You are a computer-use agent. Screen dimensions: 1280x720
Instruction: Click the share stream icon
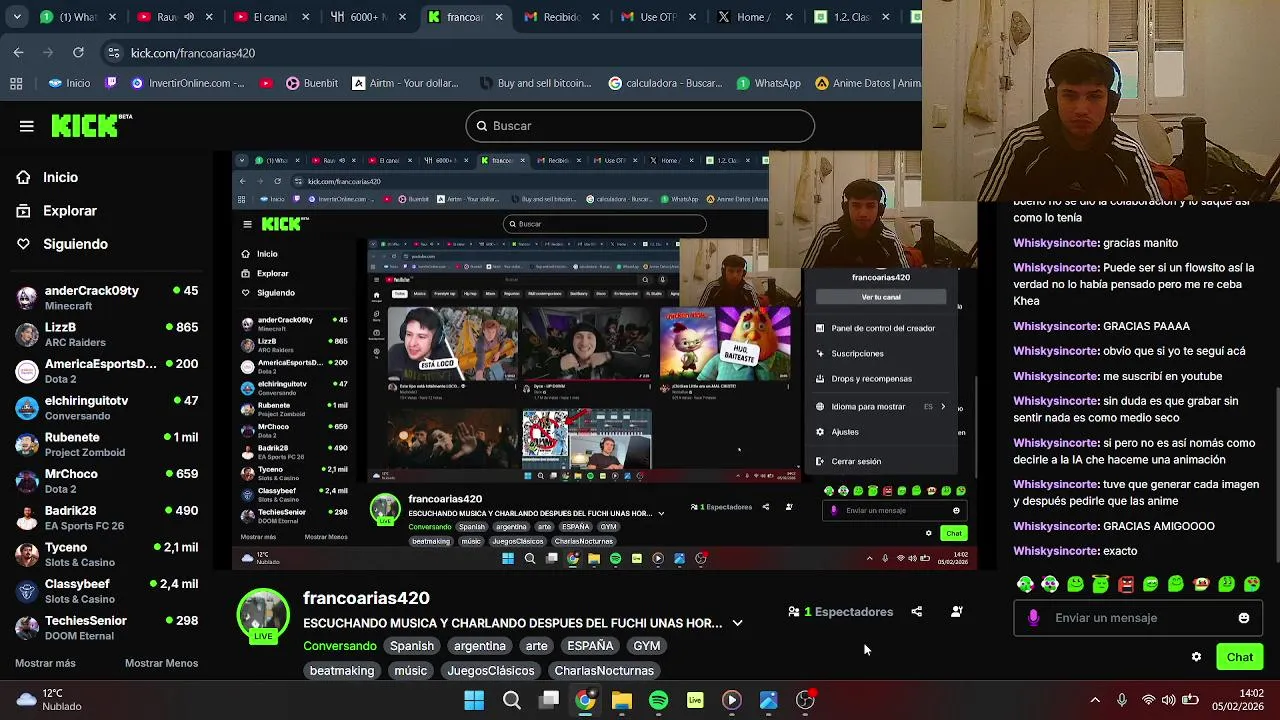point(916,611)
